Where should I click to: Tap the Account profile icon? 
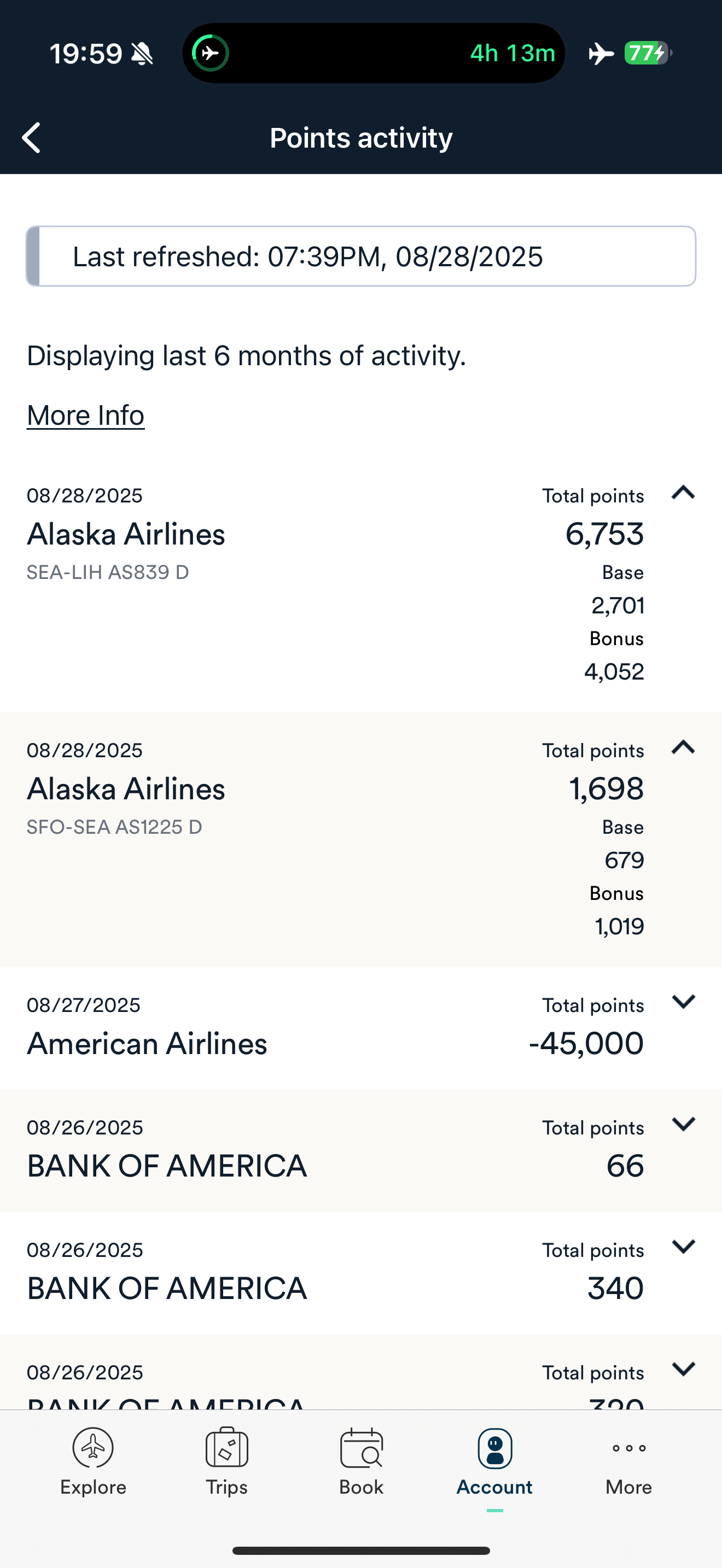494,1449
